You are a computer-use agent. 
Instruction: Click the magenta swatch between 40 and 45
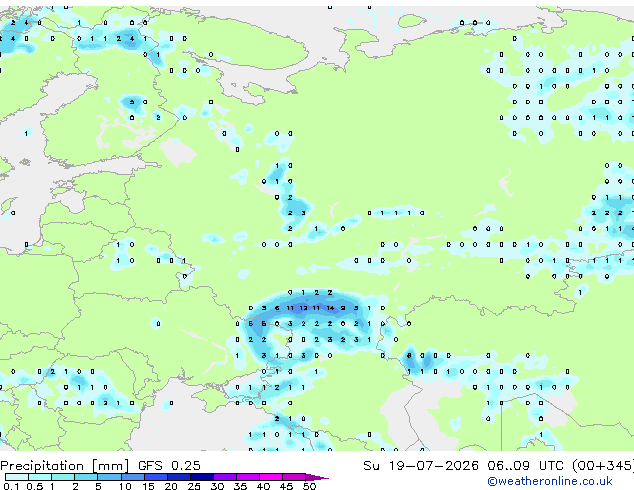271,477
